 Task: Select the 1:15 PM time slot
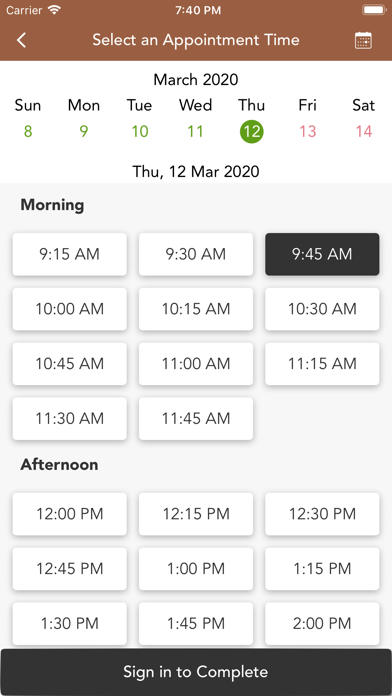pyautogui.click(x=322, y=569)
